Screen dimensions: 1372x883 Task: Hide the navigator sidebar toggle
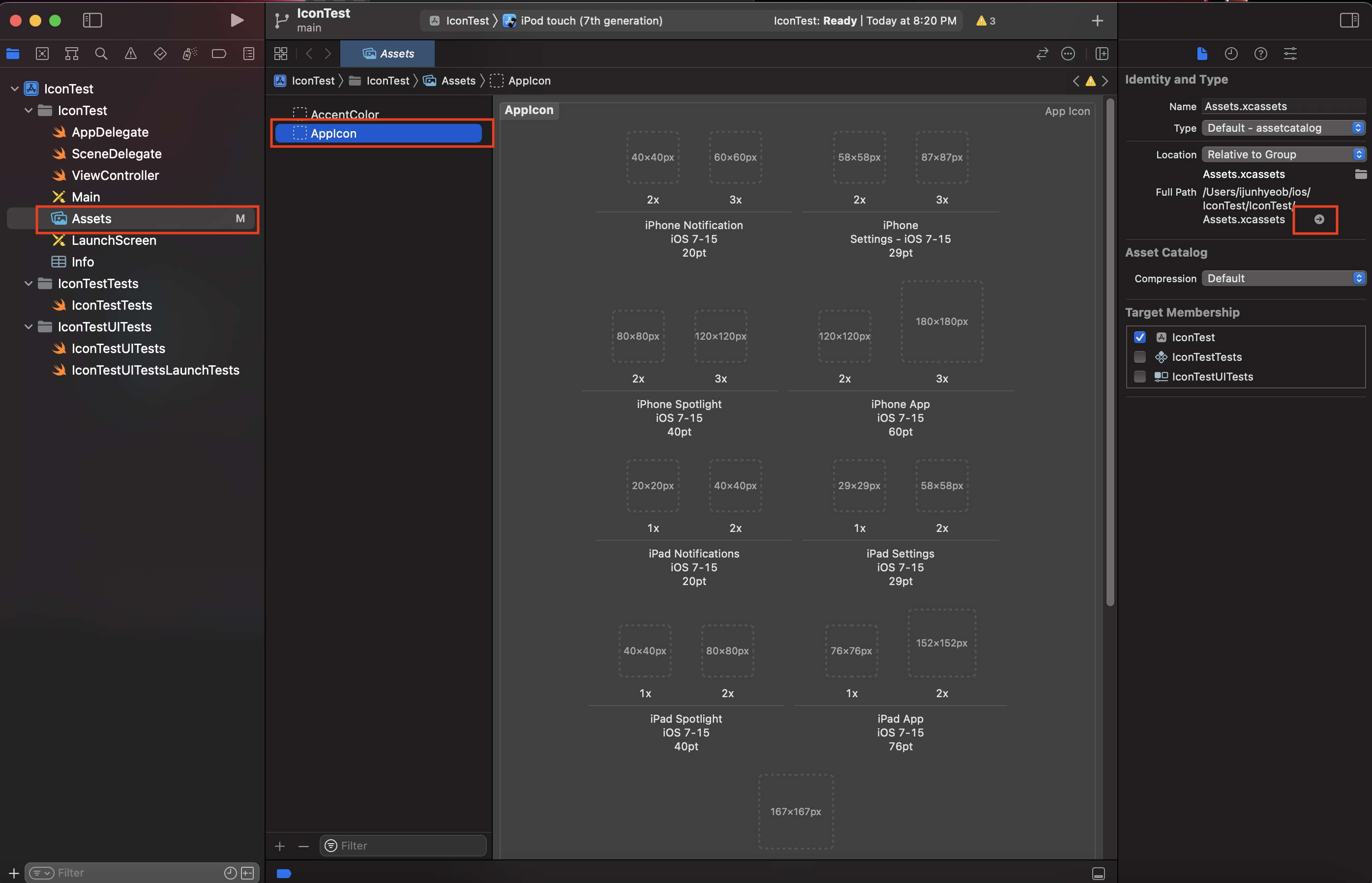point(92,21)
